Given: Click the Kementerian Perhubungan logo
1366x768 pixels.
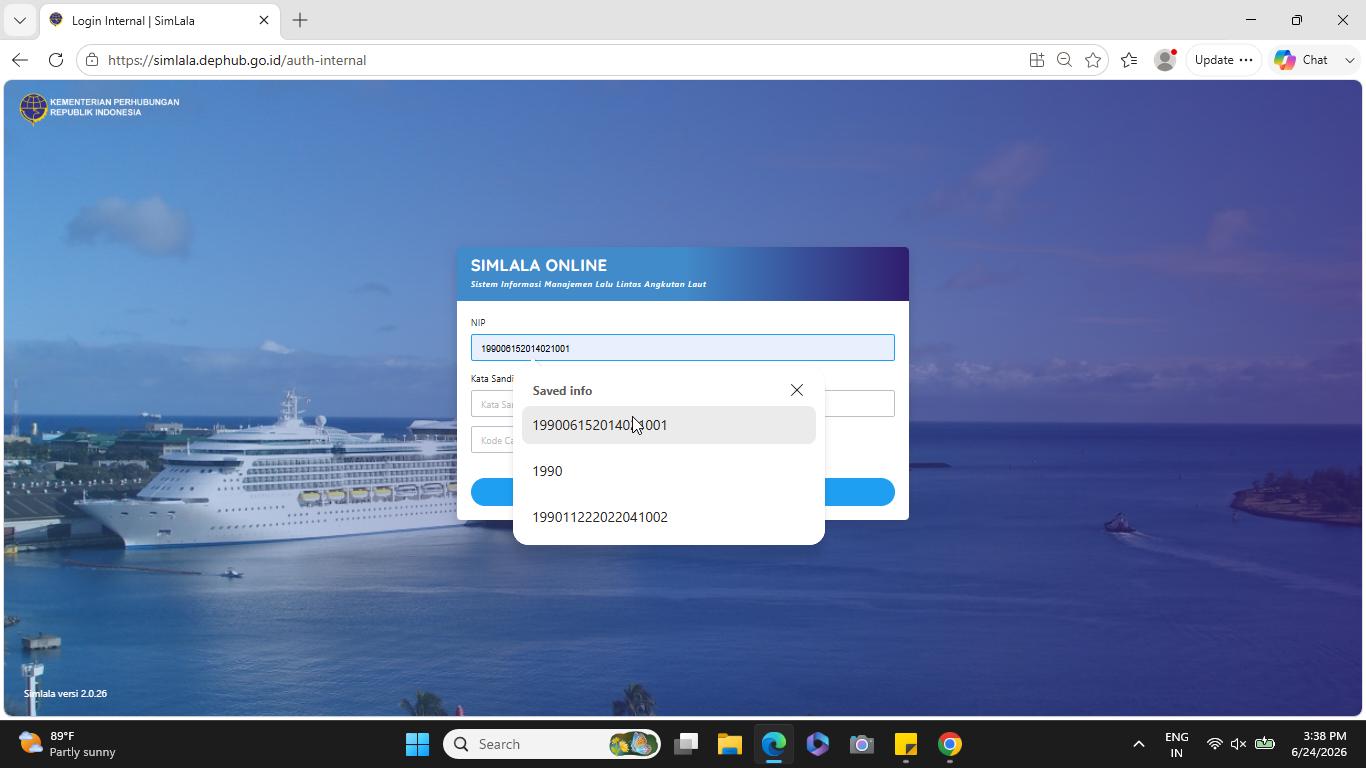Looking at the screenshot, I should pyautogui.click(x=100, y=107).
